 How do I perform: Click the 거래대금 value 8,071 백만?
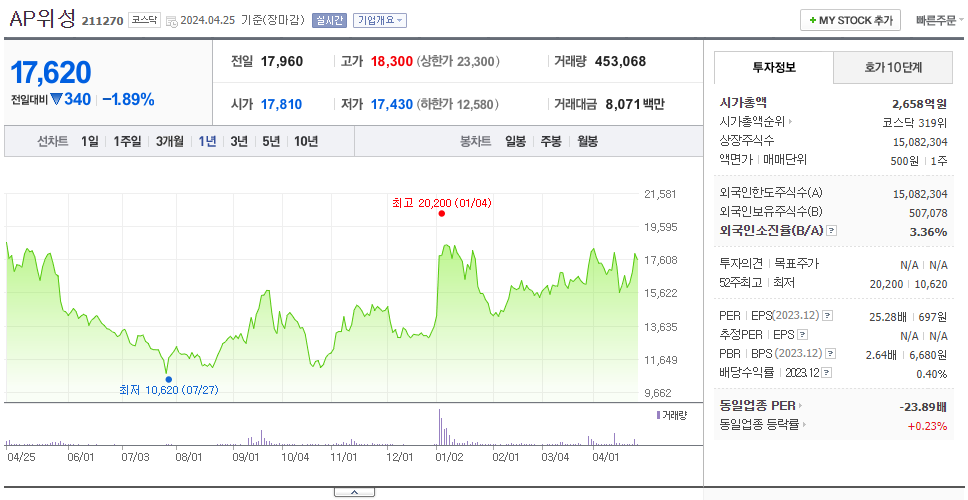635,104
